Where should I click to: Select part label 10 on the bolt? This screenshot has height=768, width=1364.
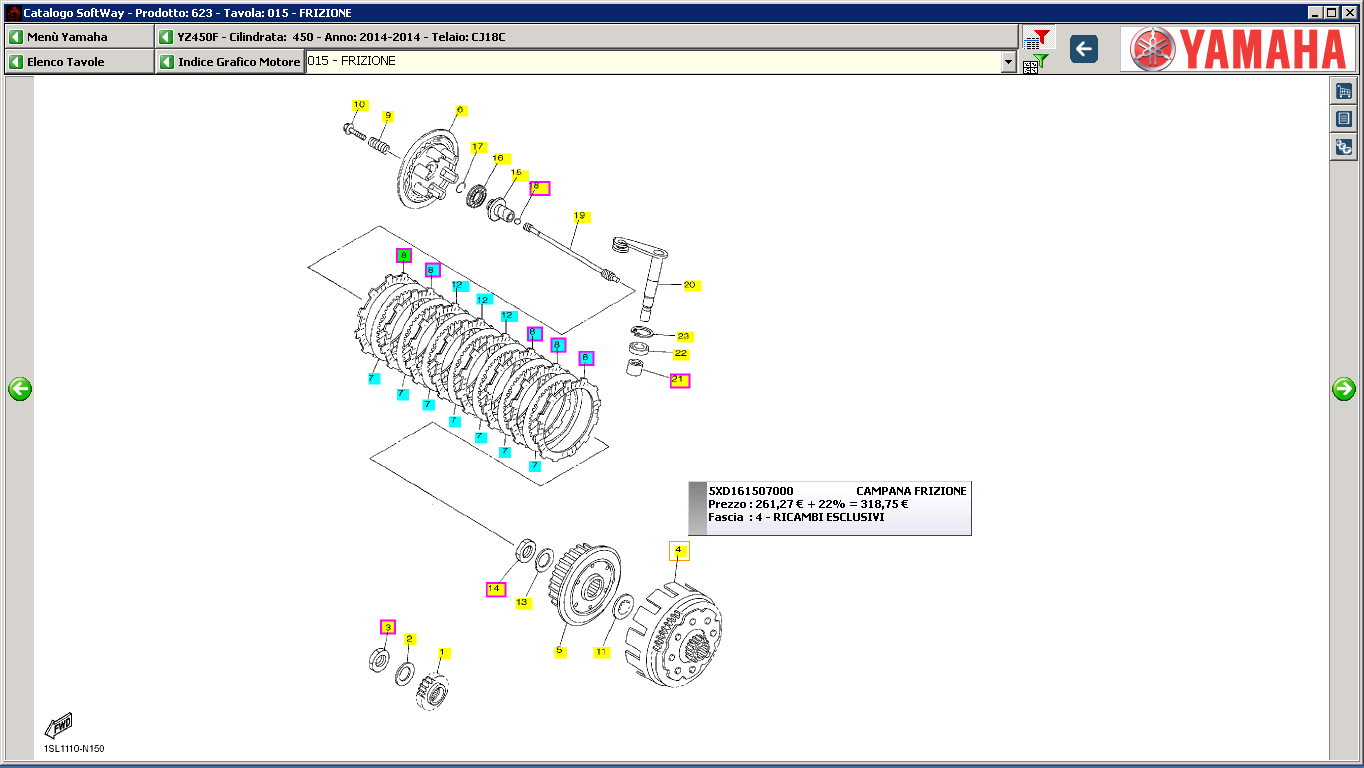[x=360, y=105]
